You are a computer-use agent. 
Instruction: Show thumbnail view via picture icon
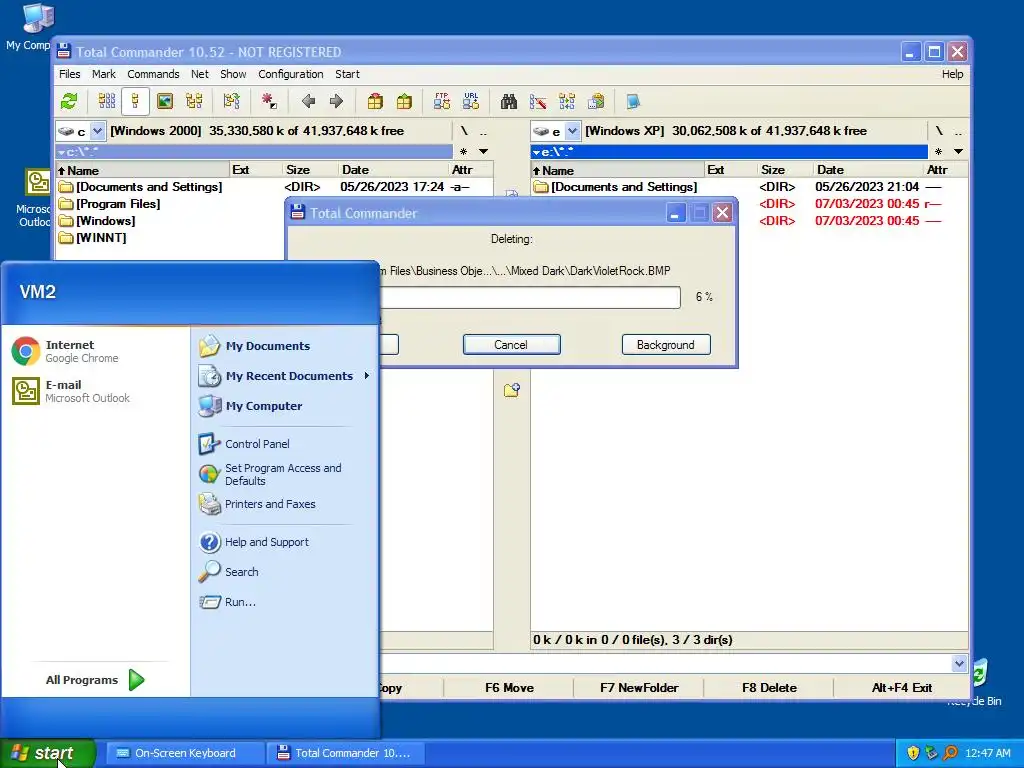165,101
